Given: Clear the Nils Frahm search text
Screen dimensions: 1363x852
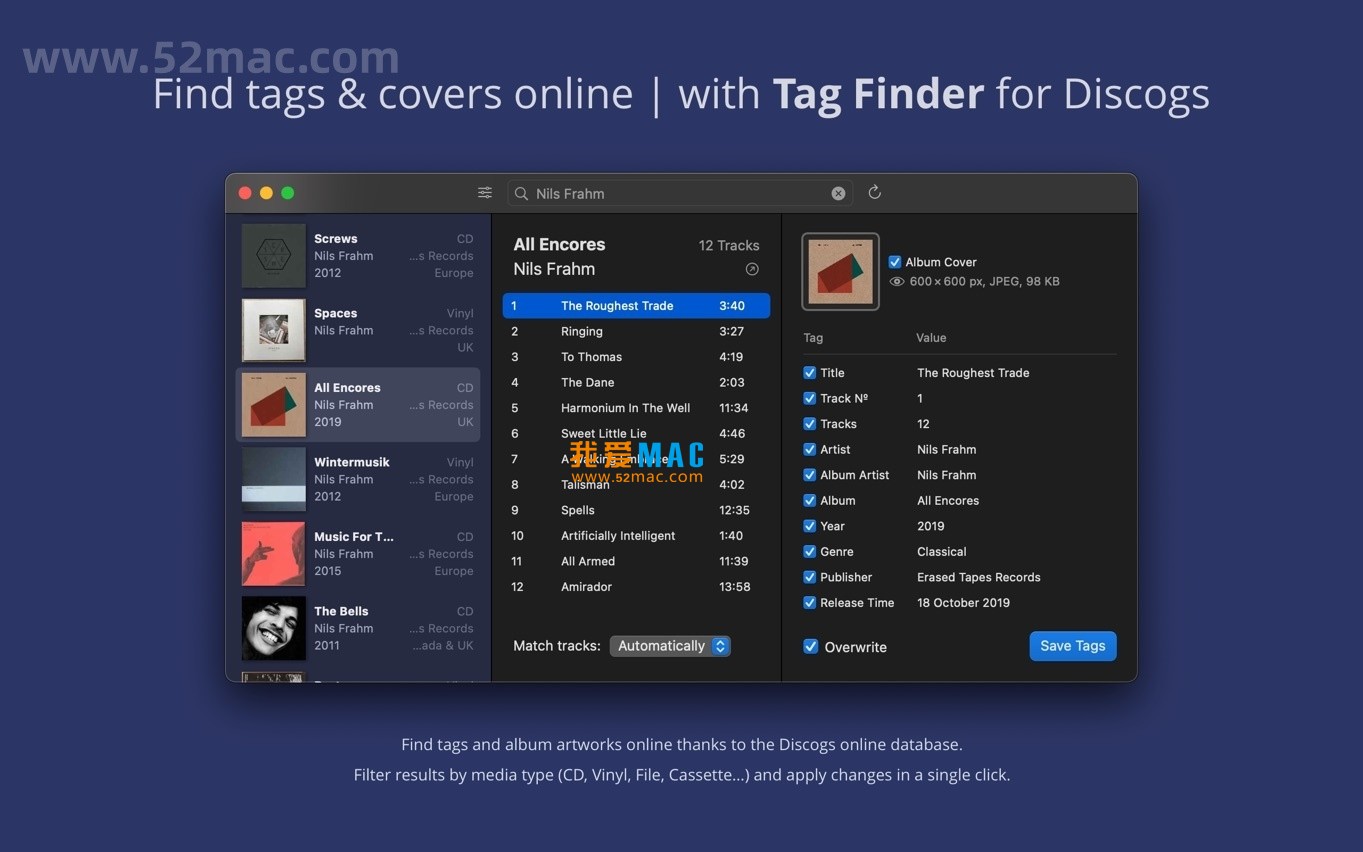Looking at the screenshot, I should [838, 194].
